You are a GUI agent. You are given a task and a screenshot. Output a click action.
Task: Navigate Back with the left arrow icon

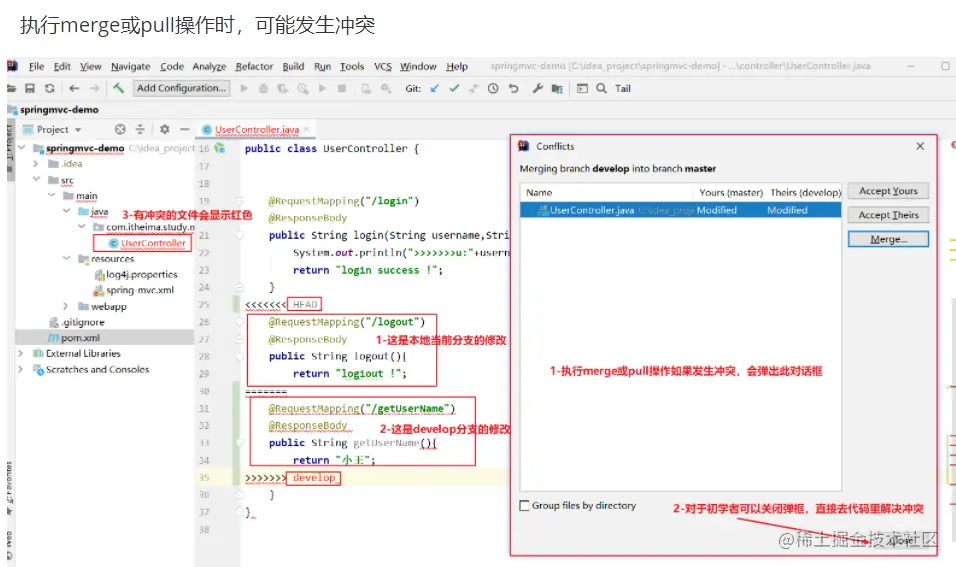74,88
